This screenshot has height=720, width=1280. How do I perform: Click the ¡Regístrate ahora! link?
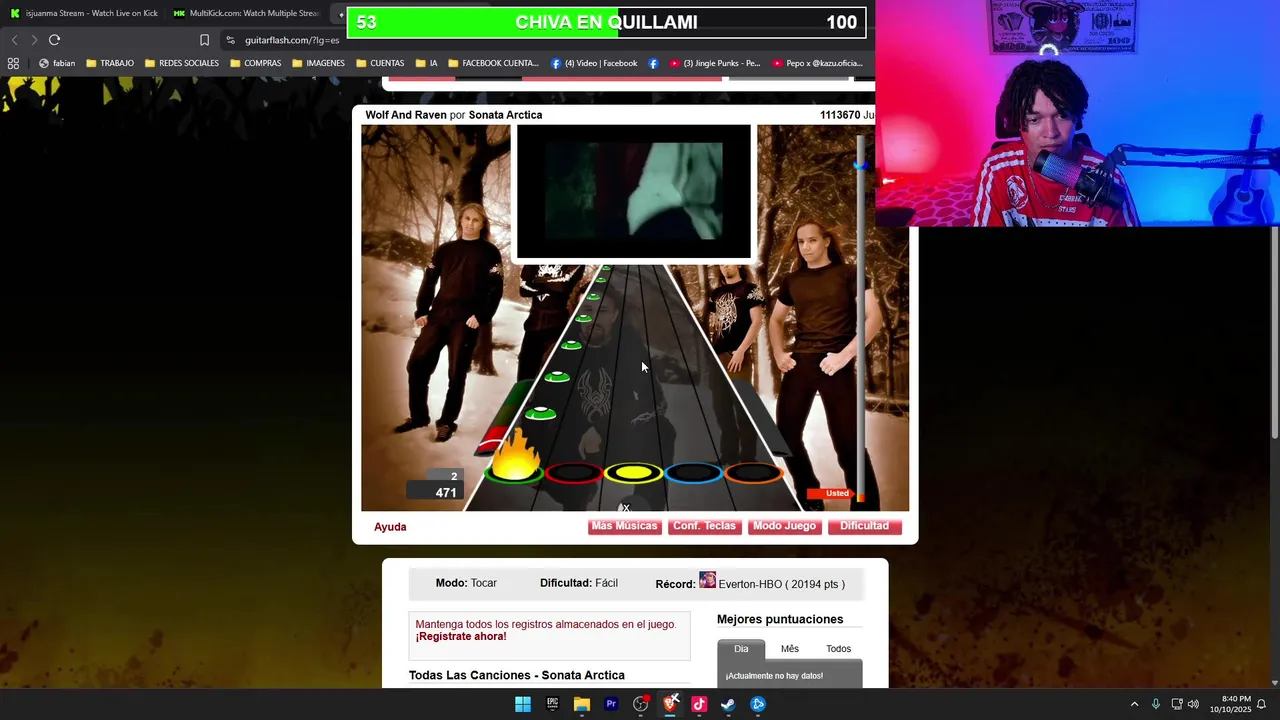[461, 637]
